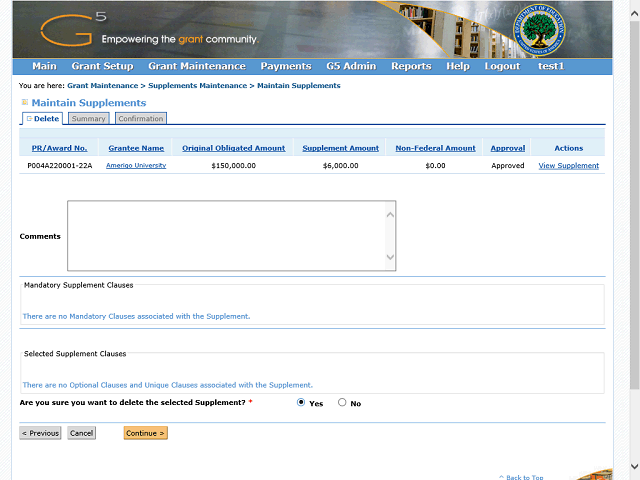Sort by Approval column
The image size is (640, 480).
coord(508,148)
